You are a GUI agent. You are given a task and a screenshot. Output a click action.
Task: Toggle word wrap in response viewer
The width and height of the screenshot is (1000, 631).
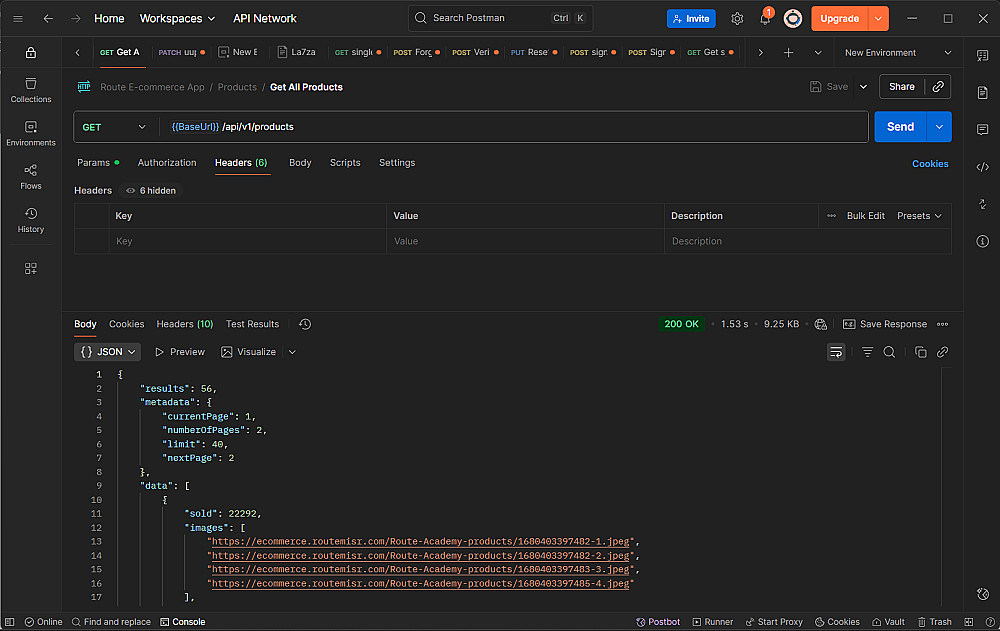[x=836, y=352]
